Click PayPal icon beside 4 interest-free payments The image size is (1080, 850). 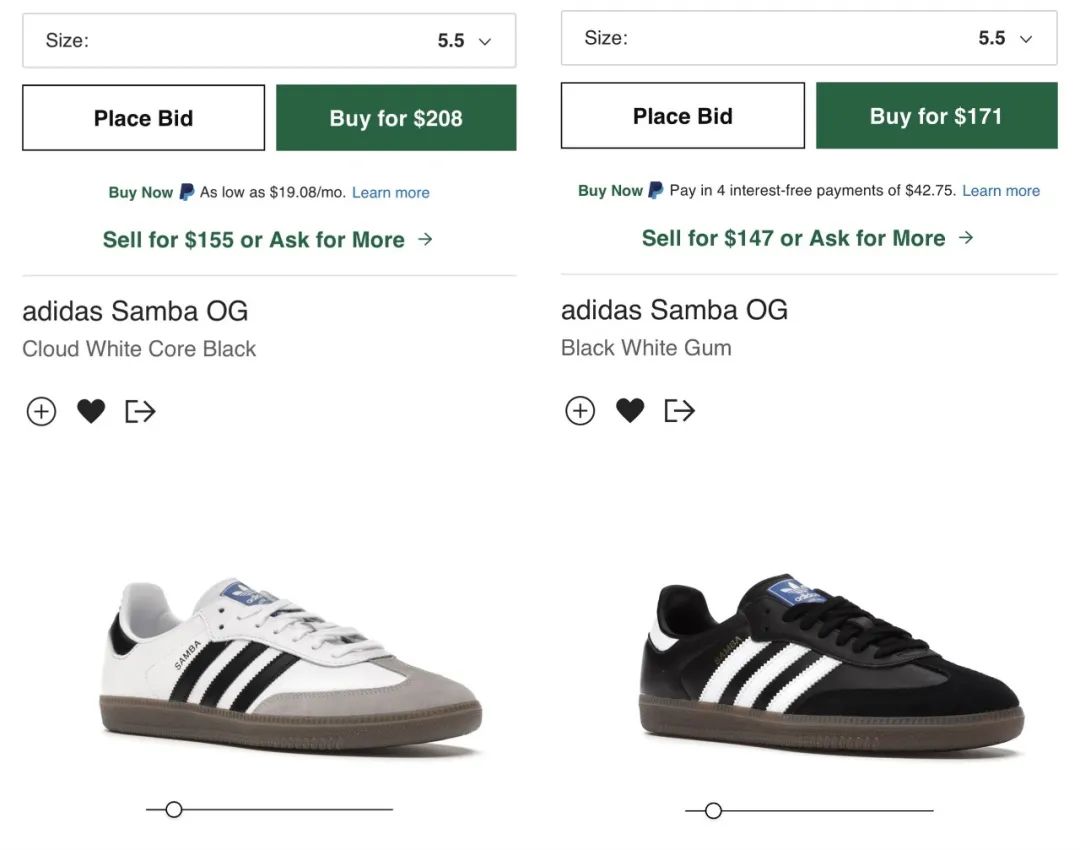point(656,190)
